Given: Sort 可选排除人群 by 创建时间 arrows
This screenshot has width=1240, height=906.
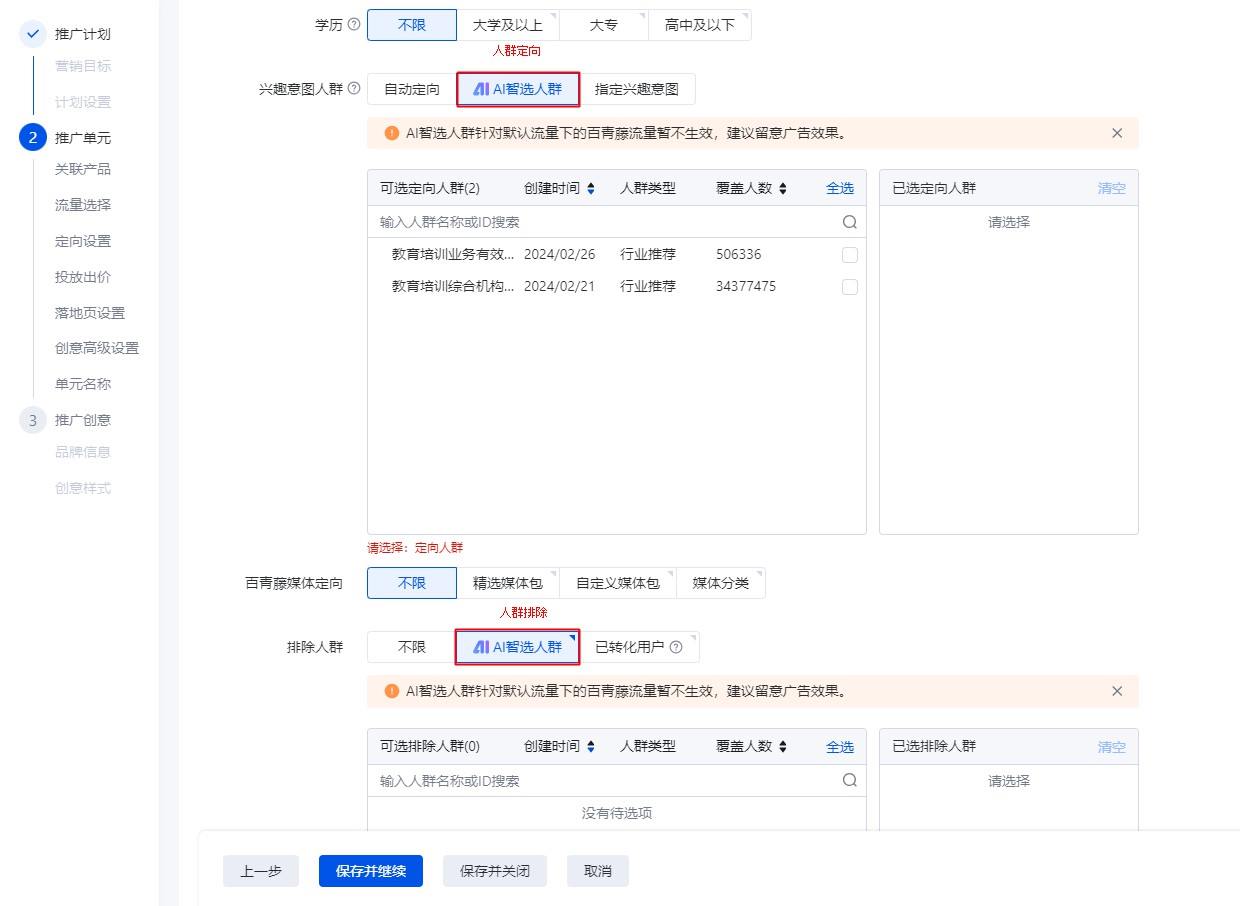Looking at the screenshot, I should coord(591,747).
